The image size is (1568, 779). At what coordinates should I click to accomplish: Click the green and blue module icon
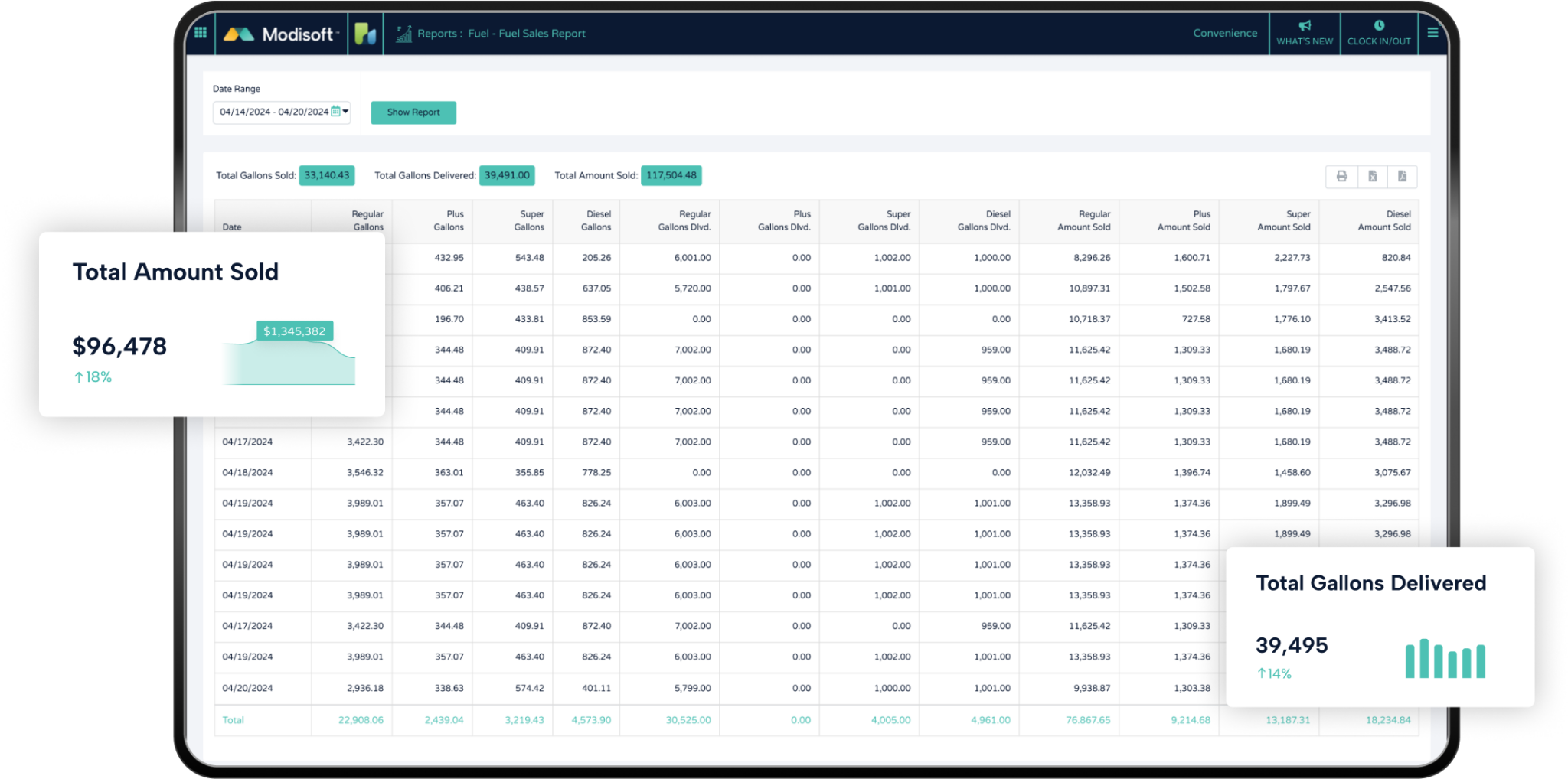pos(365,34)
